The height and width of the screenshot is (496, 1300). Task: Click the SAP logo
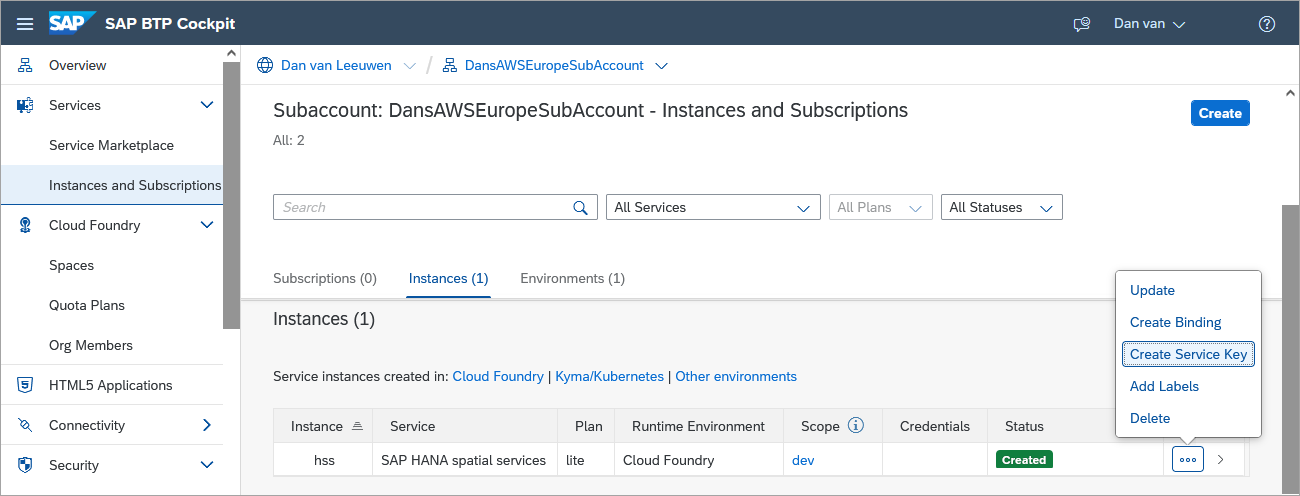[x=72, y=23]
